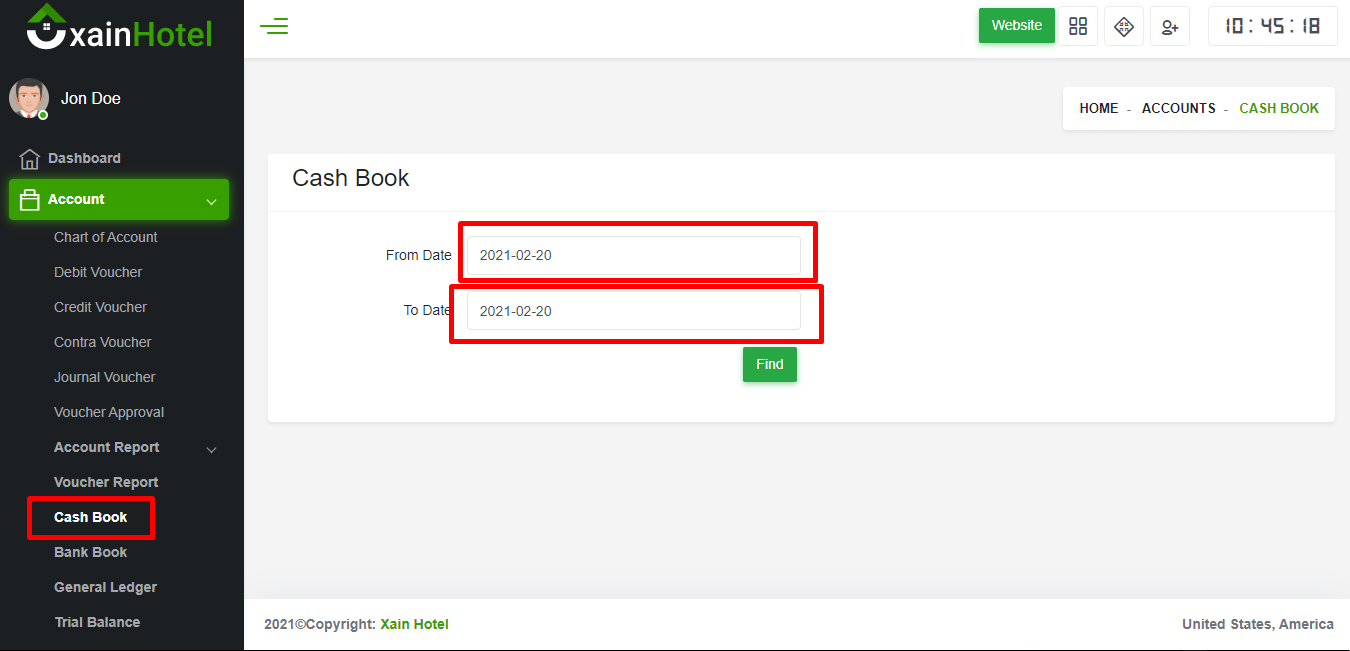Click the hamburger menu toggle icon
Image resolution: width=1350 pixels, height=651 pixels.
pyautogui.click(x=274, y=27)
